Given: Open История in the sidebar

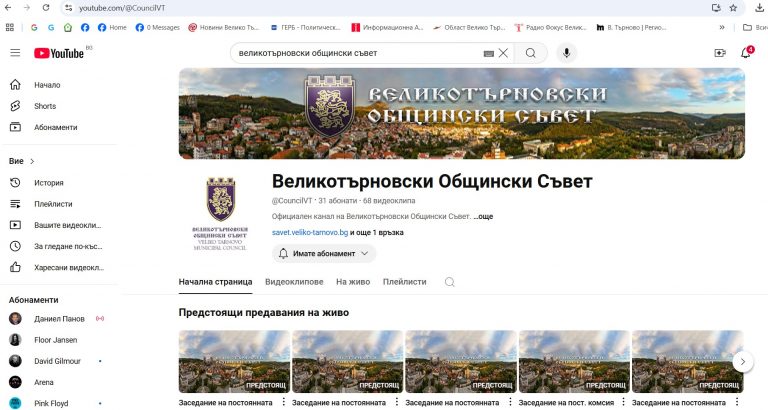Looking at the screenshot, I should pos(48,183).
